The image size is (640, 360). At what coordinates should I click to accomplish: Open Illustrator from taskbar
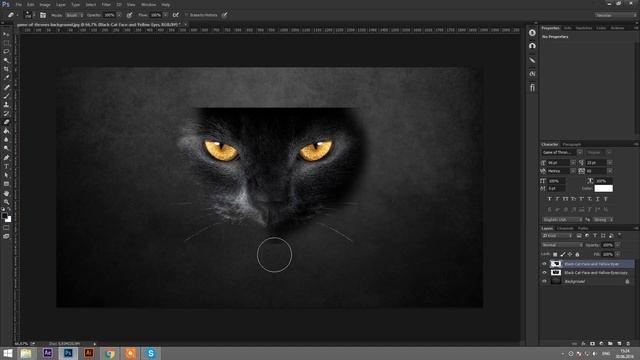pos(89,353)
